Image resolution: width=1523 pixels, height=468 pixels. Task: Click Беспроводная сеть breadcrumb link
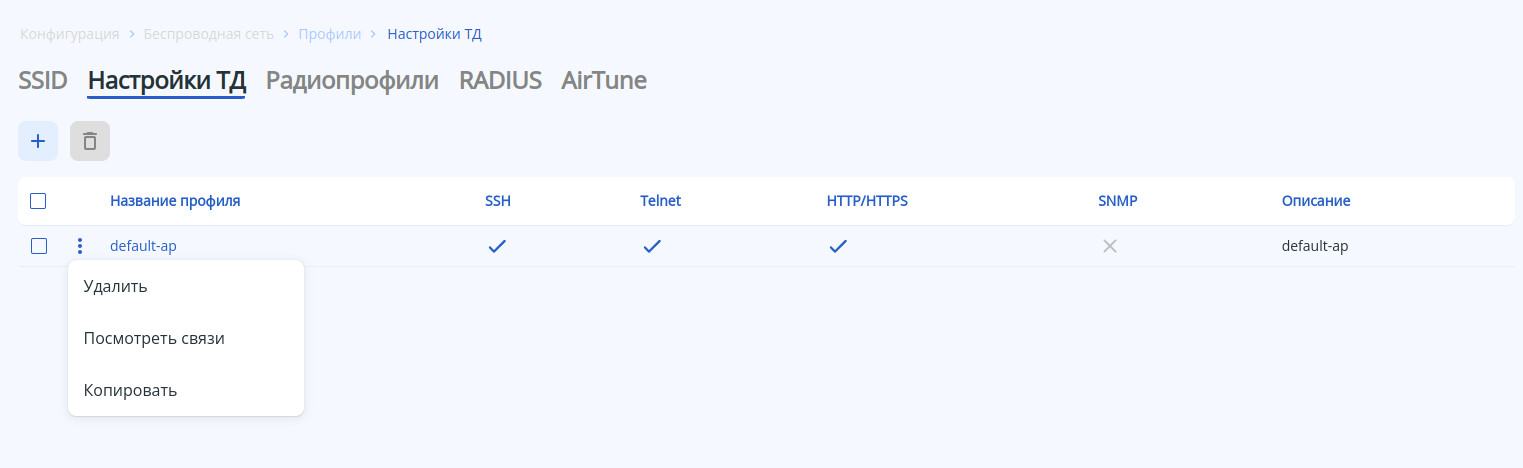(x=208, y=34)
